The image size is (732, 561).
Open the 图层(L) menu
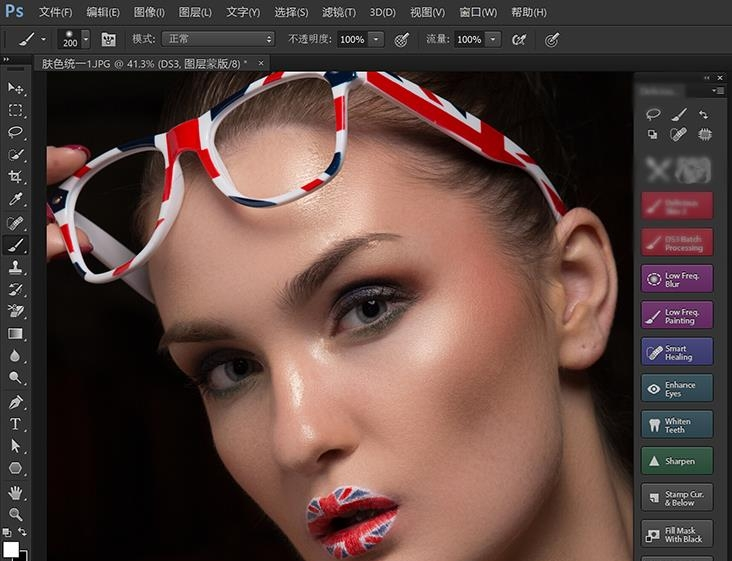point(195,12)
